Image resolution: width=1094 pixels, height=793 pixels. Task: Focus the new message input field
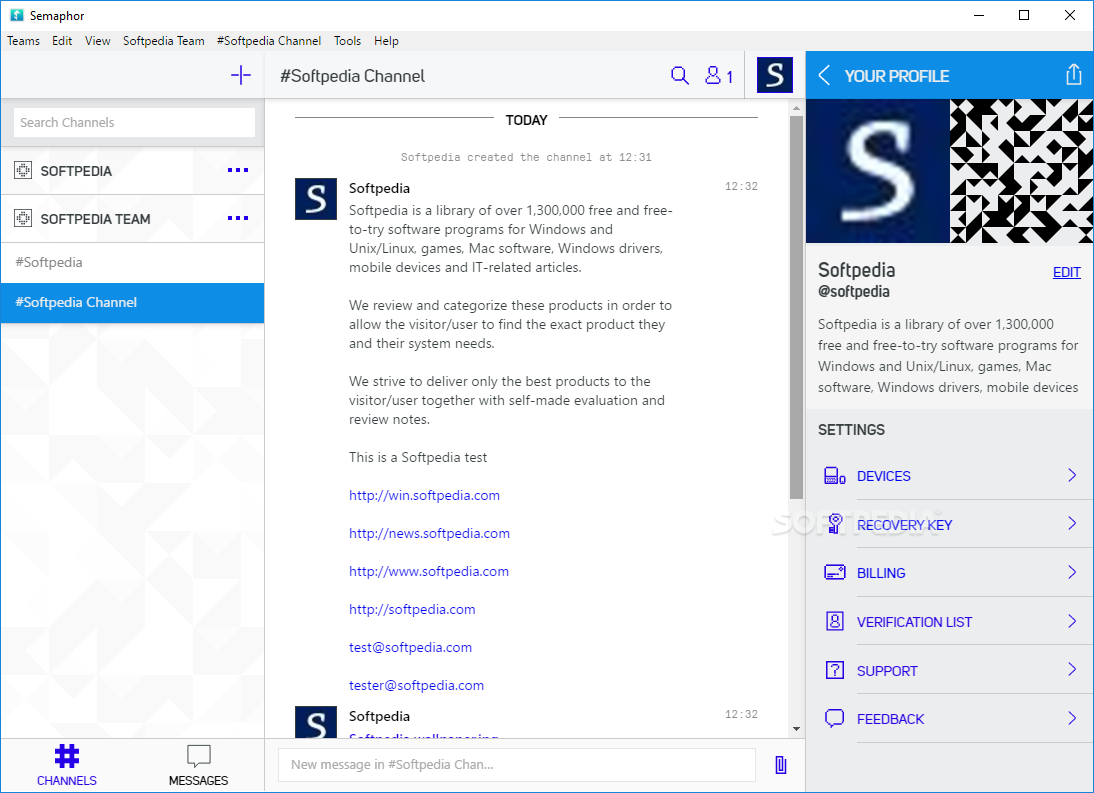click(516, 765)
